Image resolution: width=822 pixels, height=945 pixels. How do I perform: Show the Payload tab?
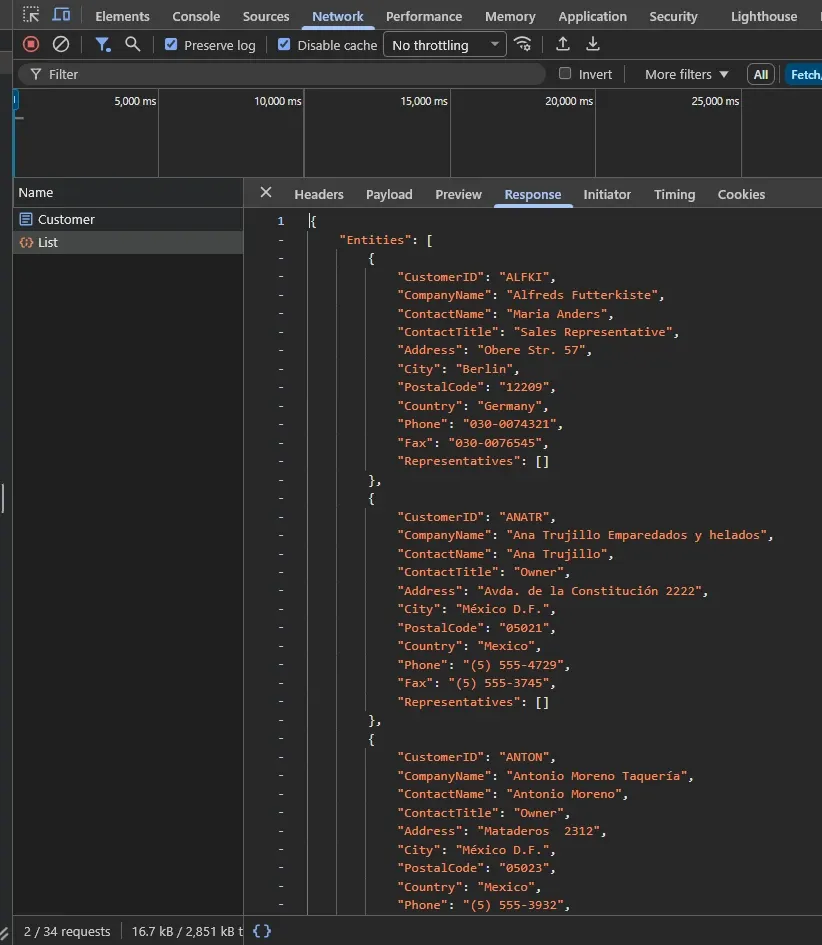[x=389, y=194]
